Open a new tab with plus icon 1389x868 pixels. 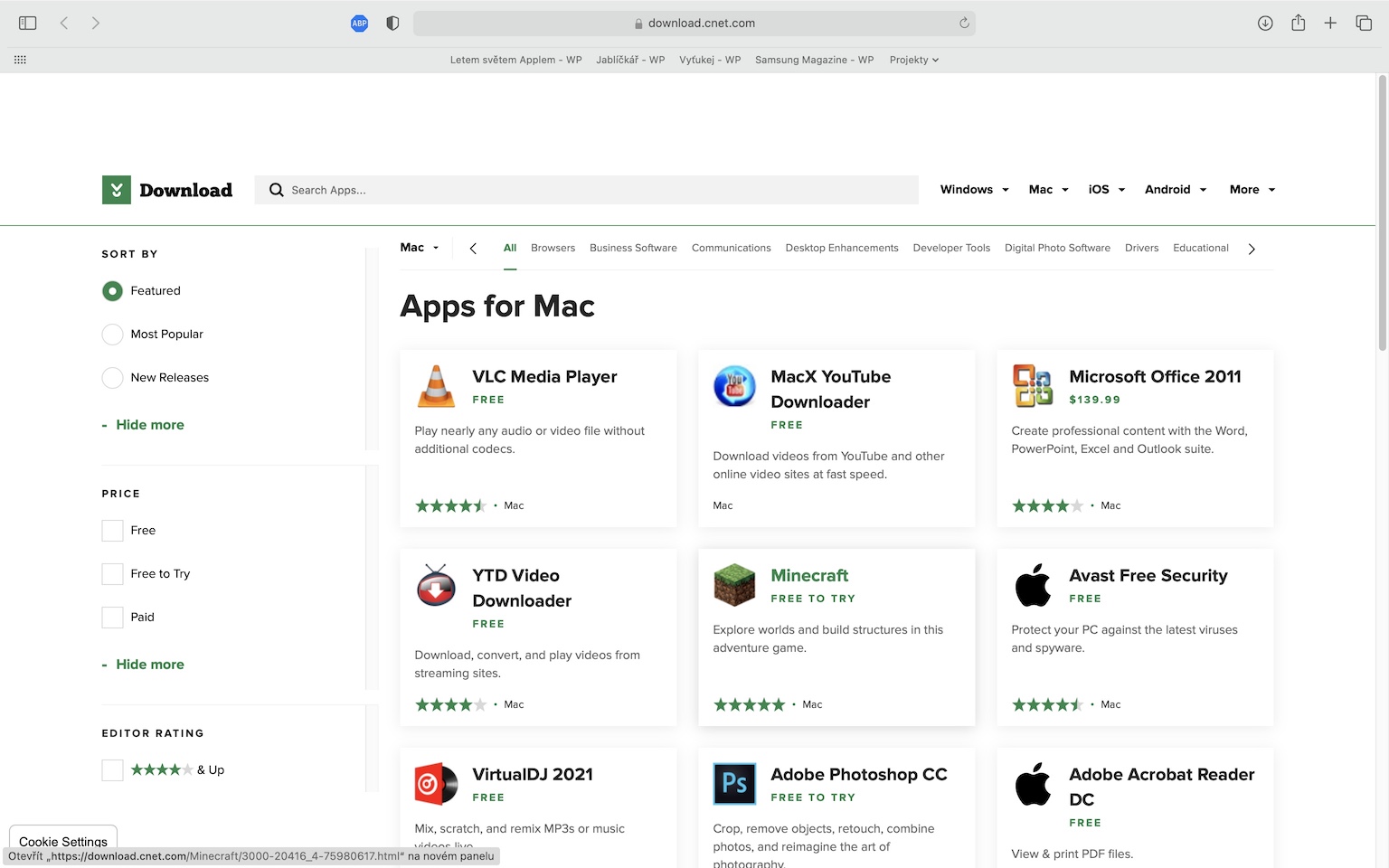(1330, 24)
